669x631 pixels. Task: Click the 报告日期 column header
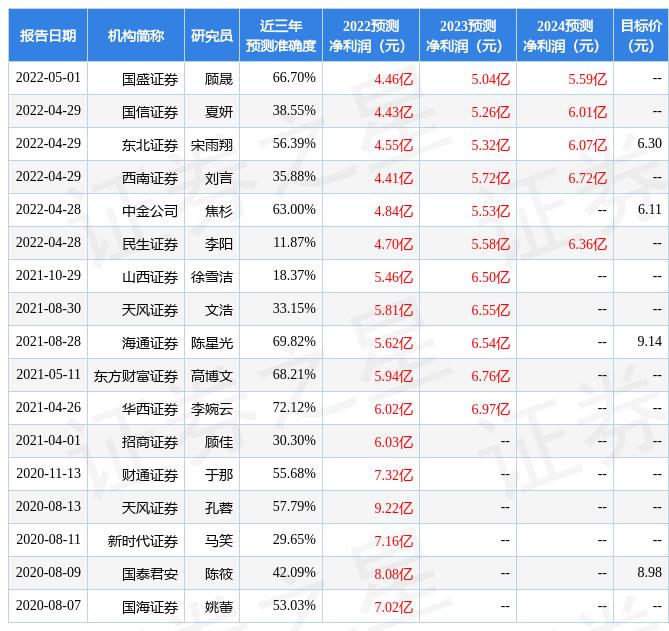click(48, 35)
